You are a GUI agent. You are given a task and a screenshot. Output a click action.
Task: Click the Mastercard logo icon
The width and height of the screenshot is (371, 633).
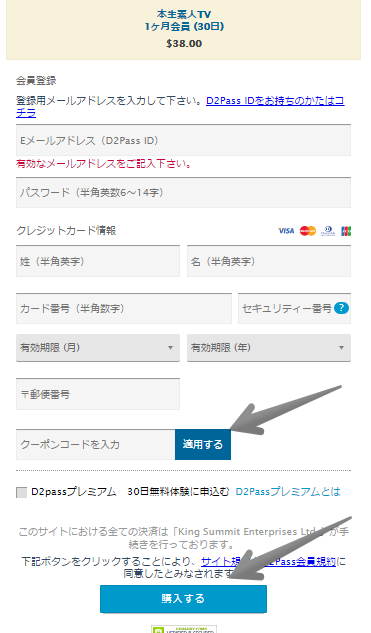[x=308, y=231]
